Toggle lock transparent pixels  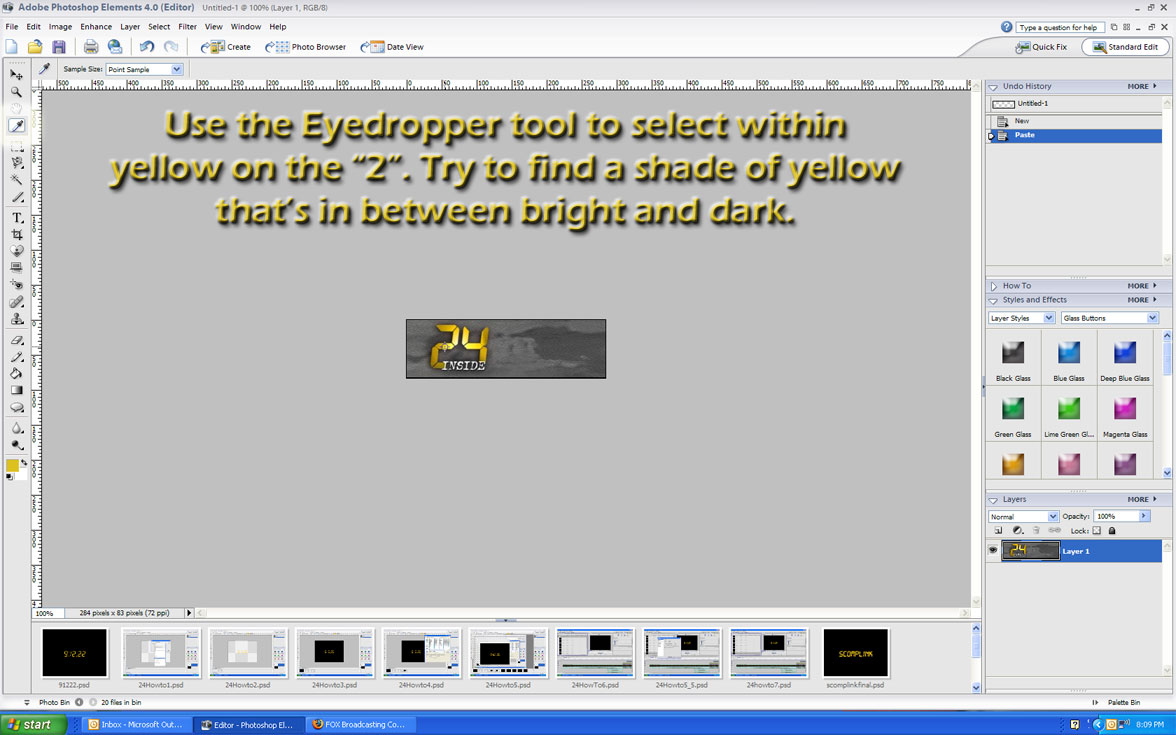coord(1096,530)
